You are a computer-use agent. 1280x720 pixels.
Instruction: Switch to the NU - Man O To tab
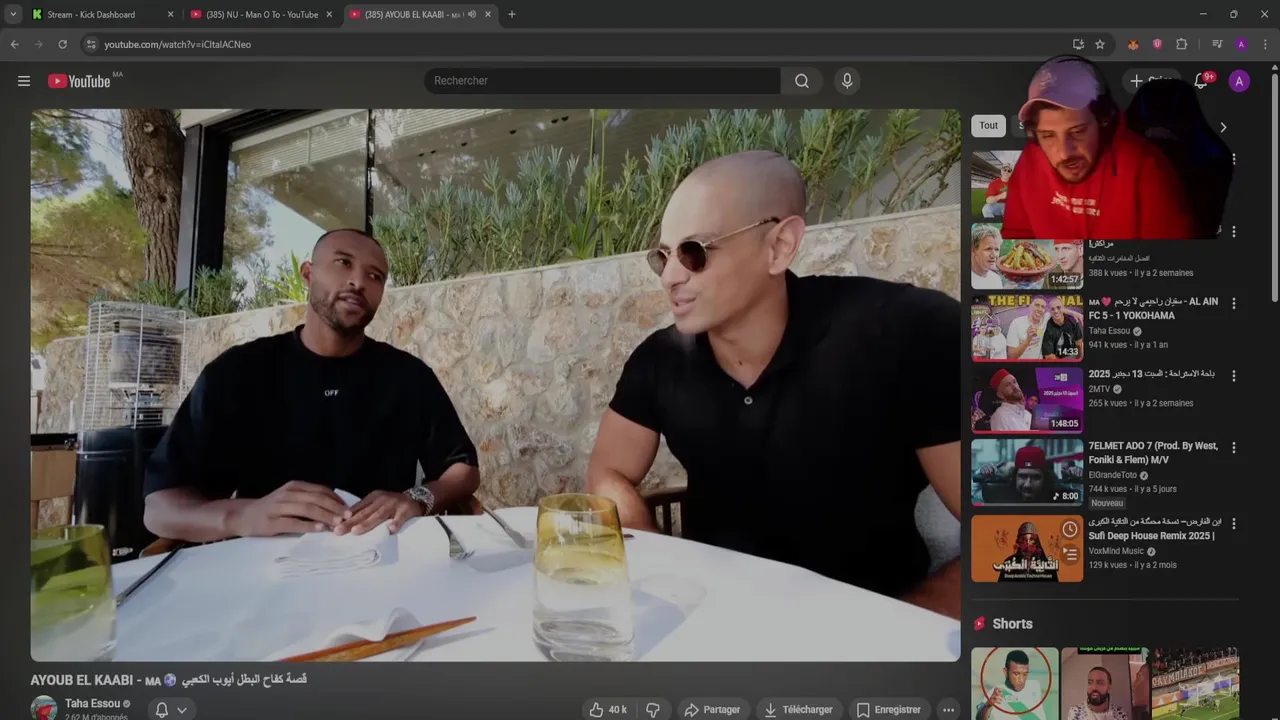click(262, 14)
